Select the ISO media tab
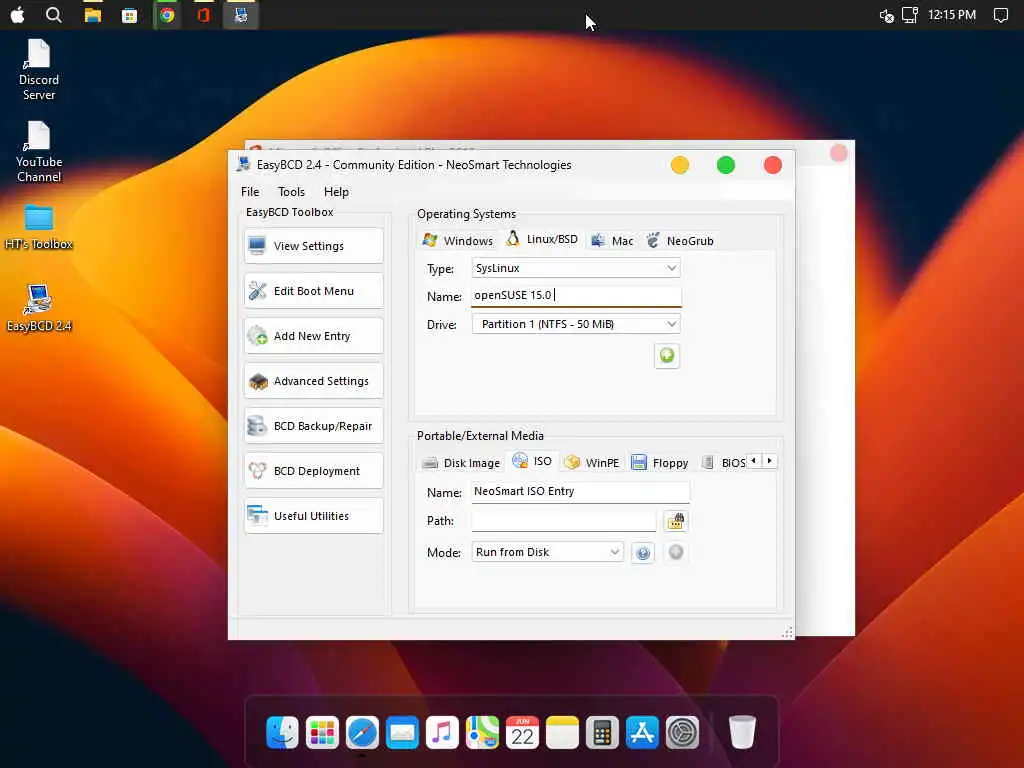Image resolution: width=1024 pixels, height=768 pixels. point(532,461)
